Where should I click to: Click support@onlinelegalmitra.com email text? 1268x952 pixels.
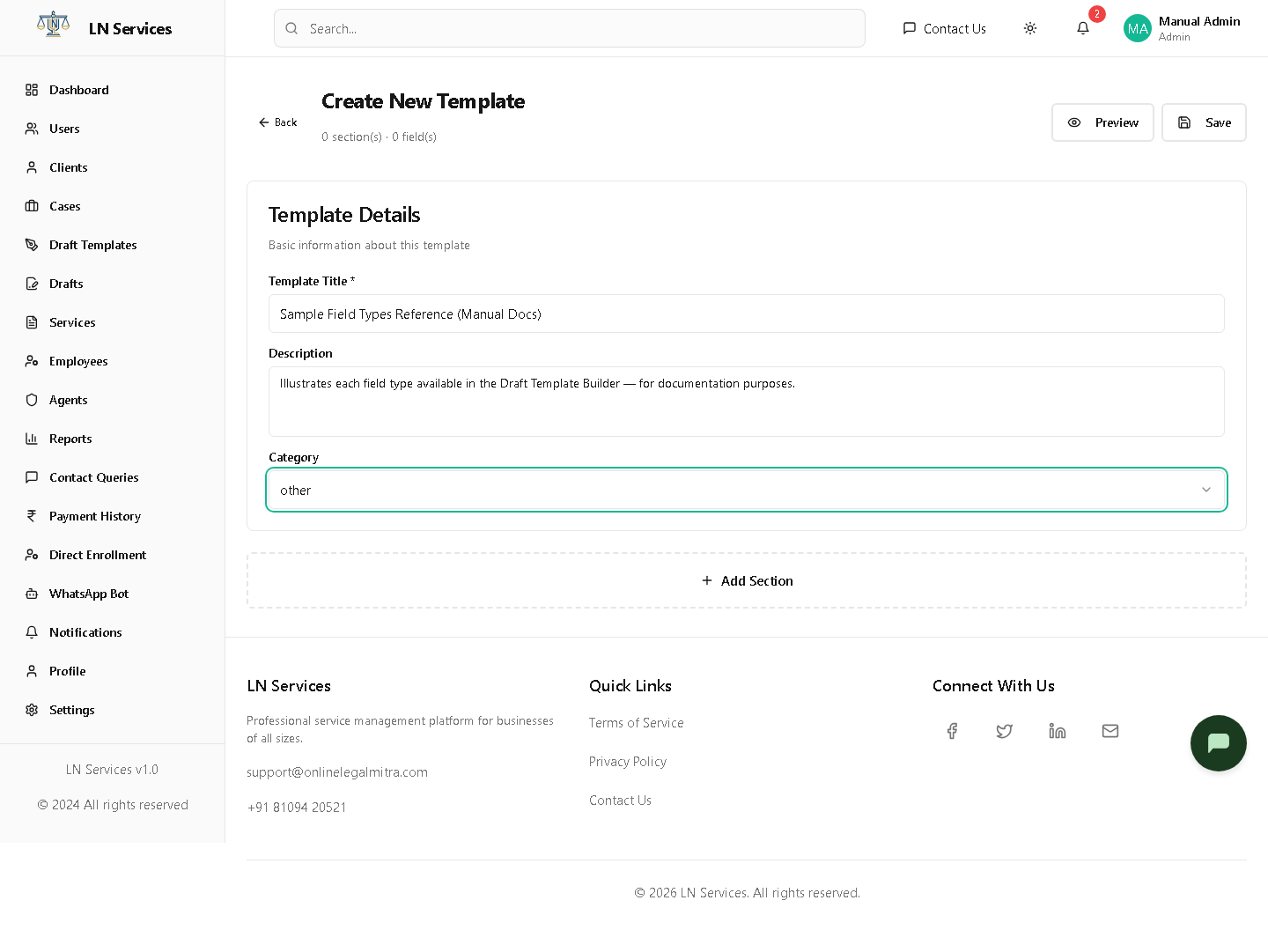point(337,772)
